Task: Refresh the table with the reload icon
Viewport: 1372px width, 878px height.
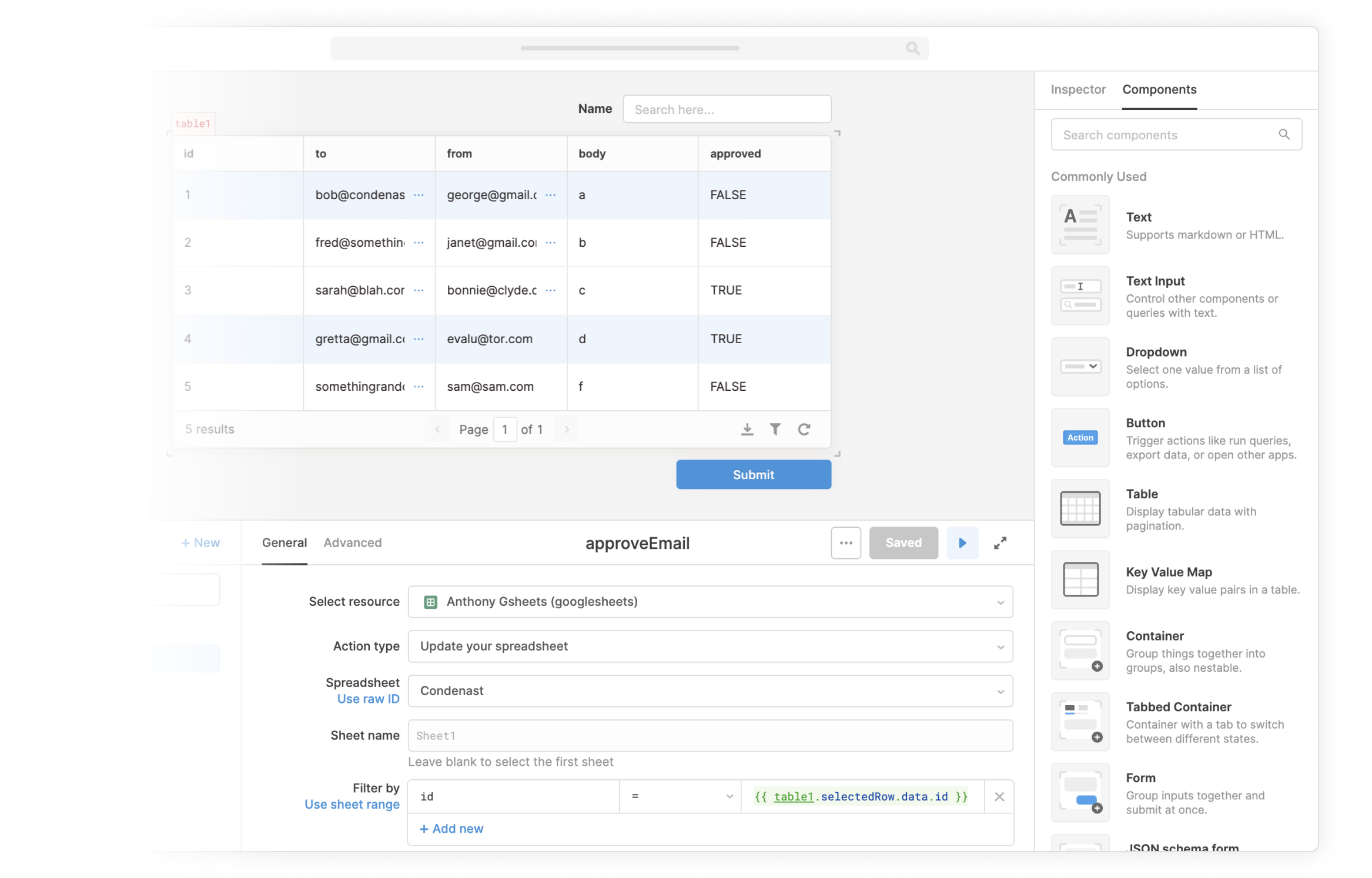Action: point(804,430)
